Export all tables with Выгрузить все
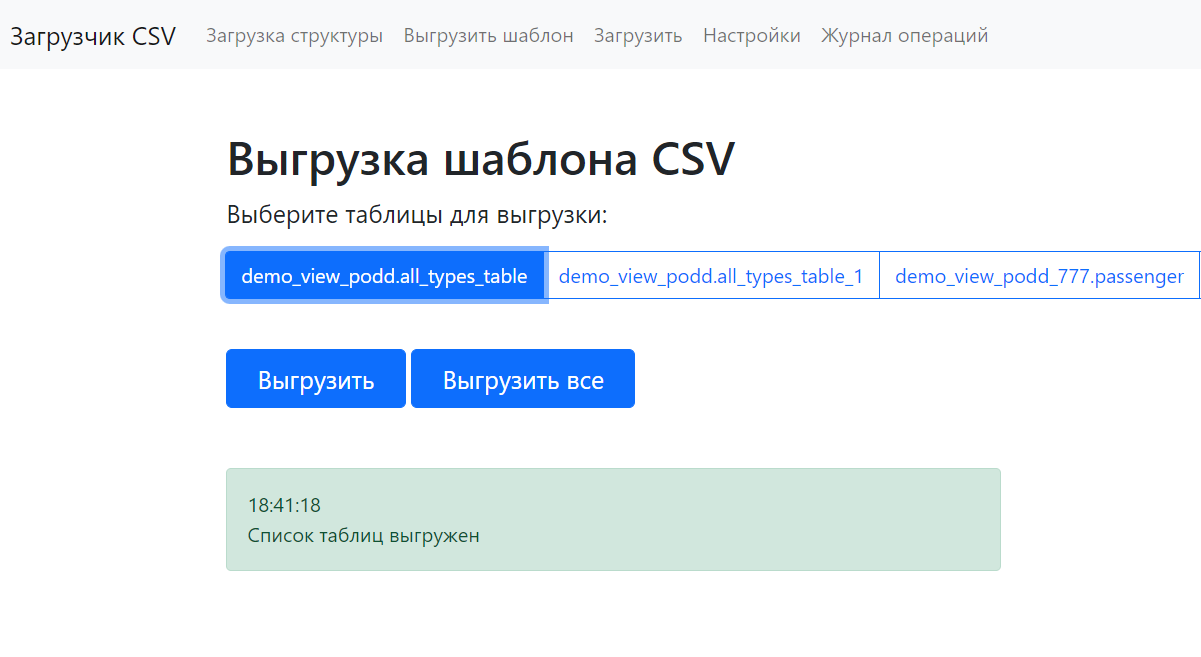Screen dimensions: 1201x657 (x=522, y=378)
